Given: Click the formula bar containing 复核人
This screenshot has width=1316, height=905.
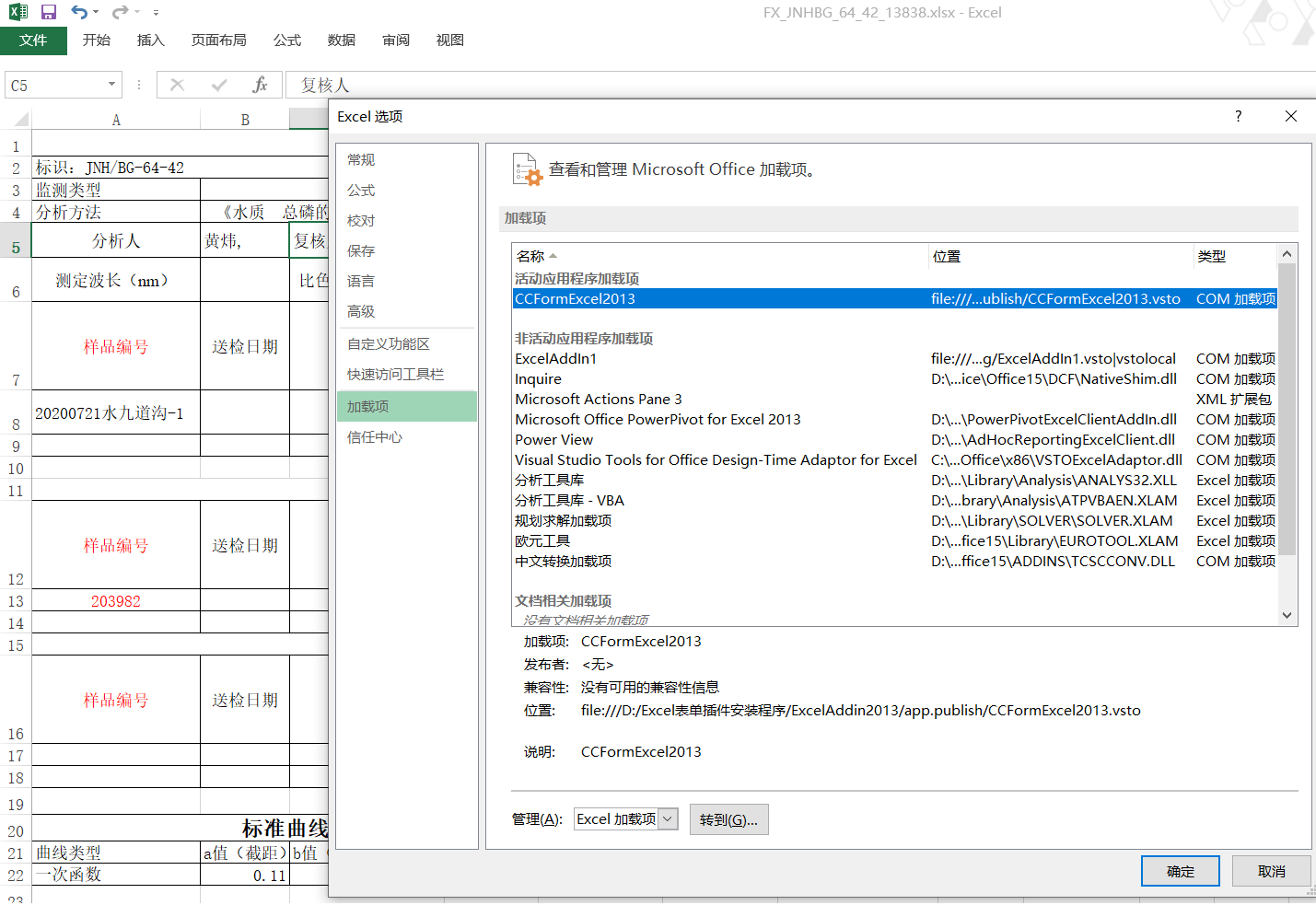Looking at the screenshot, I should click(800, 85).
